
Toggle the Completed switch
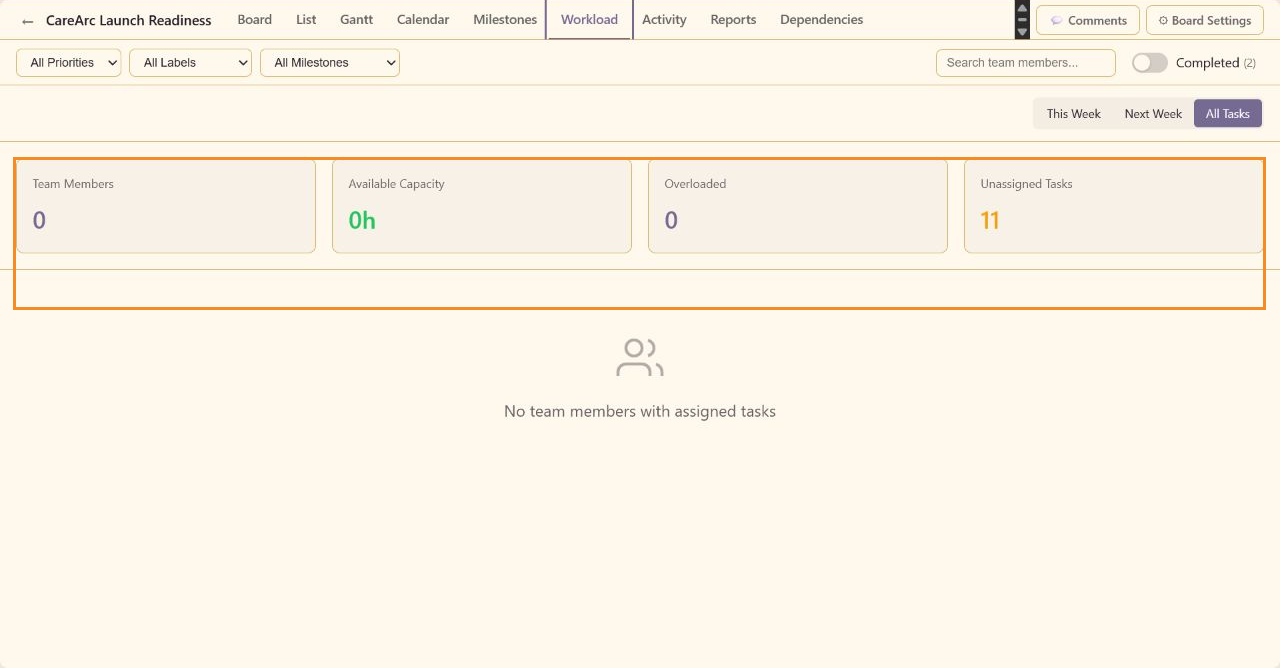point(1150,63)
